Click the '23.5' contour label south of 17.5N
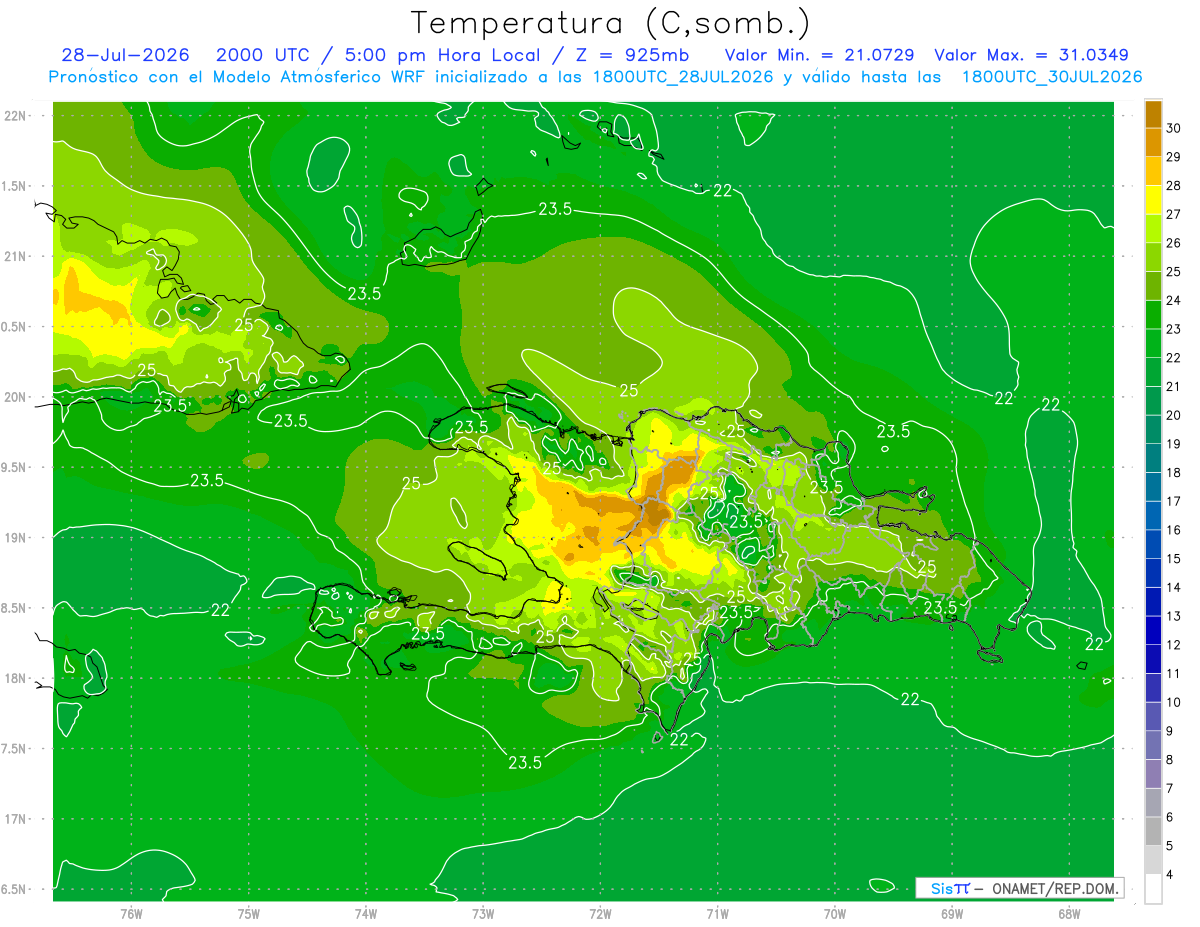The height and width of the screenshot is (927, 1200). (525, 762)
